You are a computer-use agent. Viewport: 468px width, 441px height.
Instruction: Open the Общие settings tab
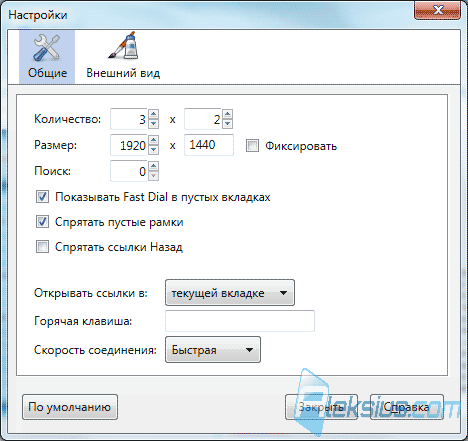click(47, 56)
